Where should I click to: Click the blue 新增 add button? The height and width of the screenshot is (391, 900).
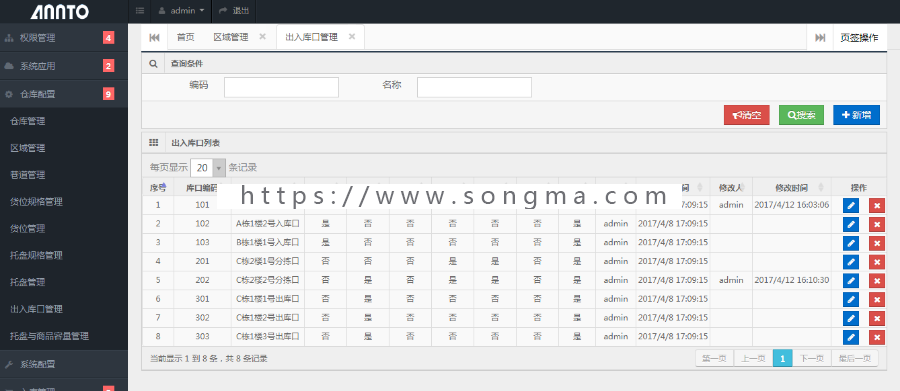click(x=856, y=115)
